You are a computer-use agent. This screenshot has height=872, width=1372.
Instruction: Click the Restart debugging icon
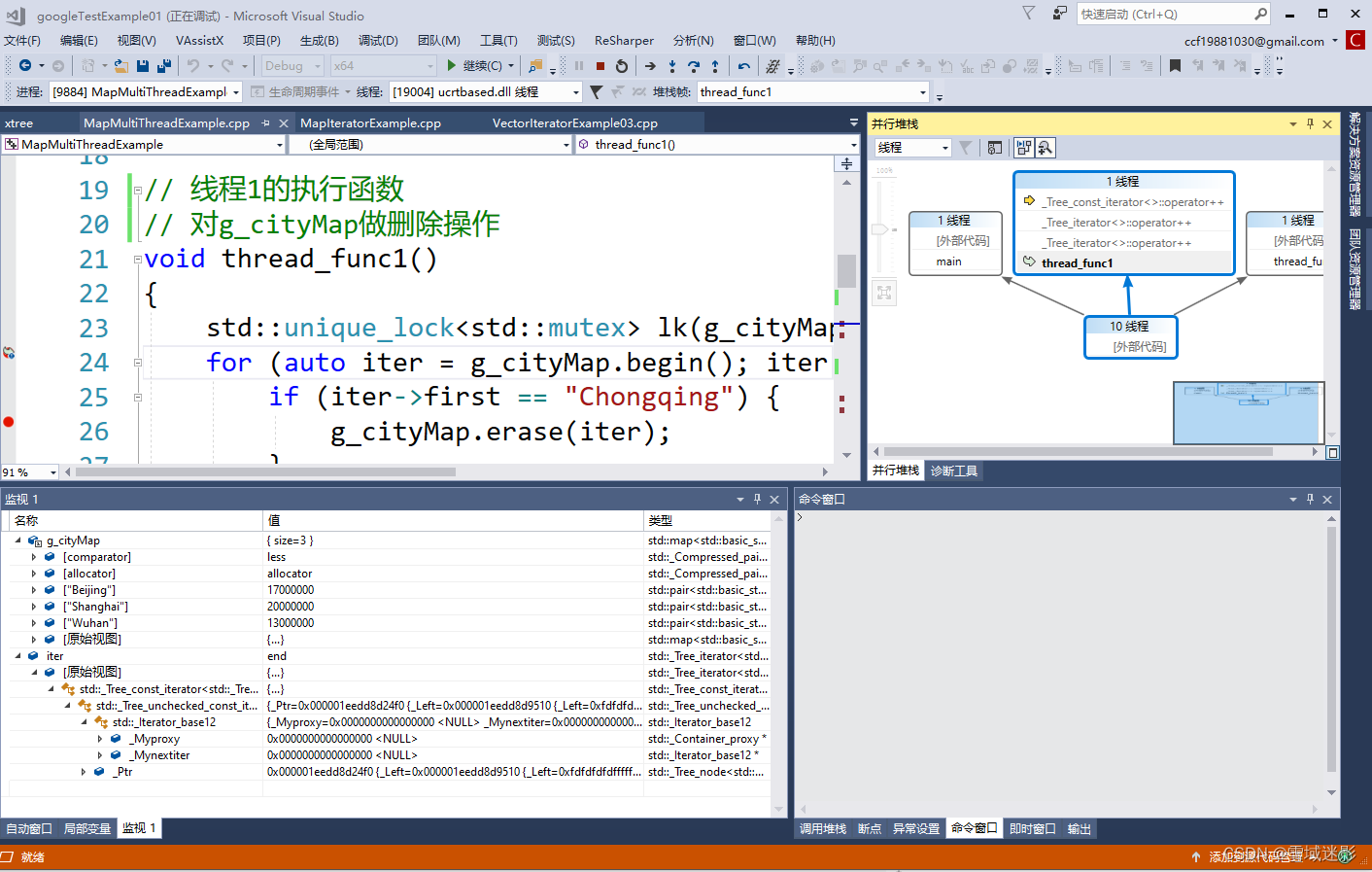622,66
